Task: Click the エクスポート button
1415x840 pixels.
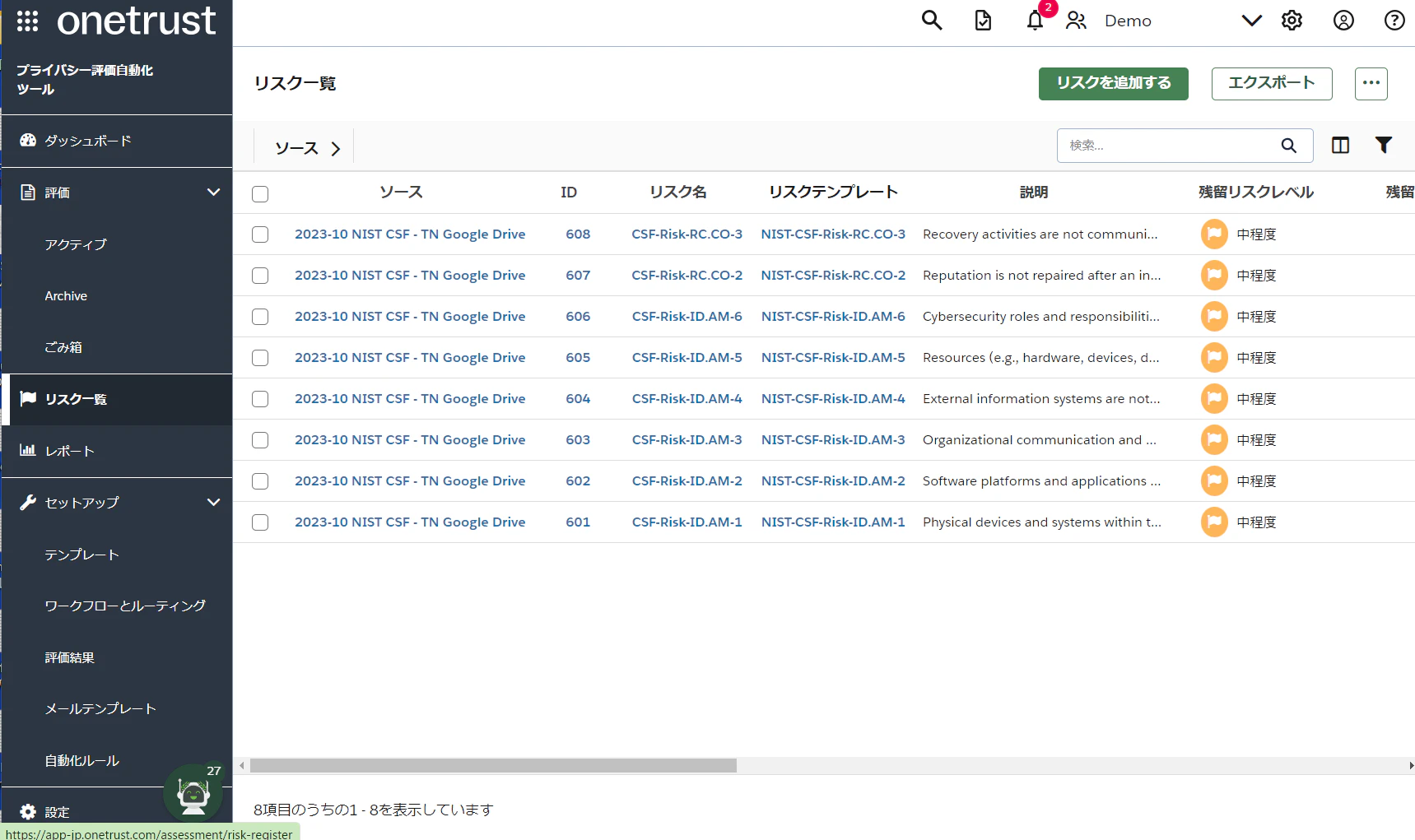Action: coord(1272,83)
